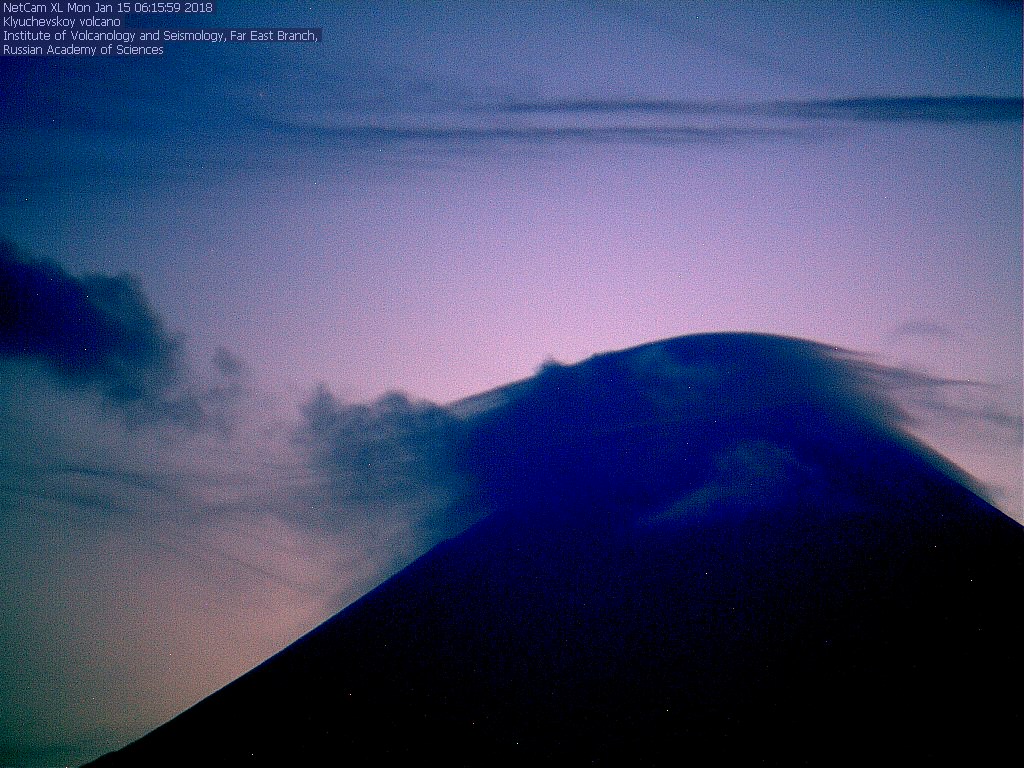Screen dimensions: 1024x768
Task: Click the 'Klyuchevskoy volcano' caption text
Action: coord(61,22)
